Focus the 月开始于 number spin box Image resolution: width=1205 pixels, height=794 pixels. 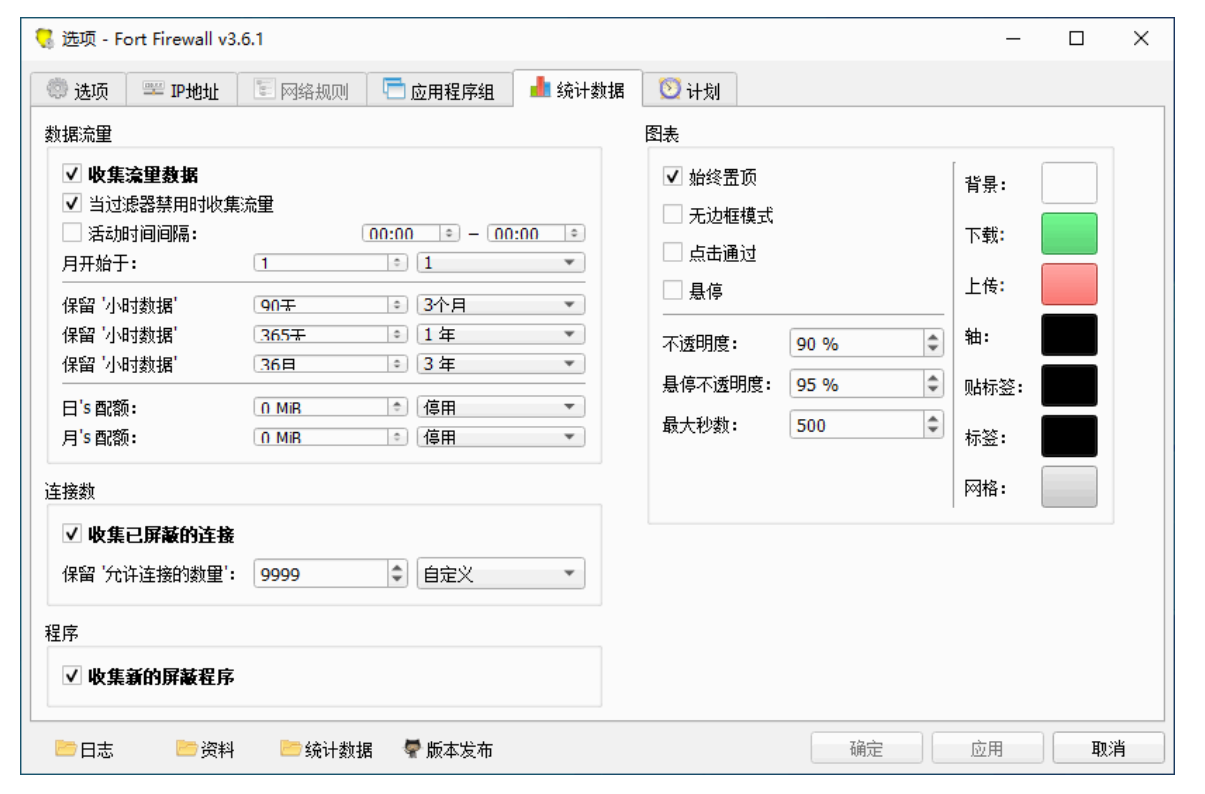(x=331, y=263)
